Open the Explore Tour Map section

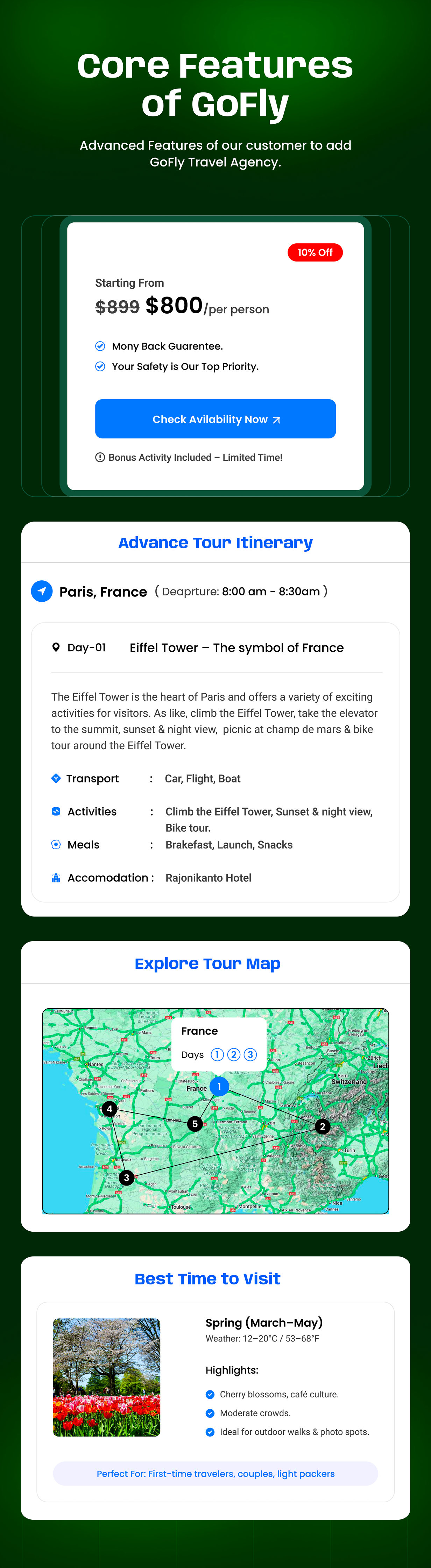coord(207,964)
